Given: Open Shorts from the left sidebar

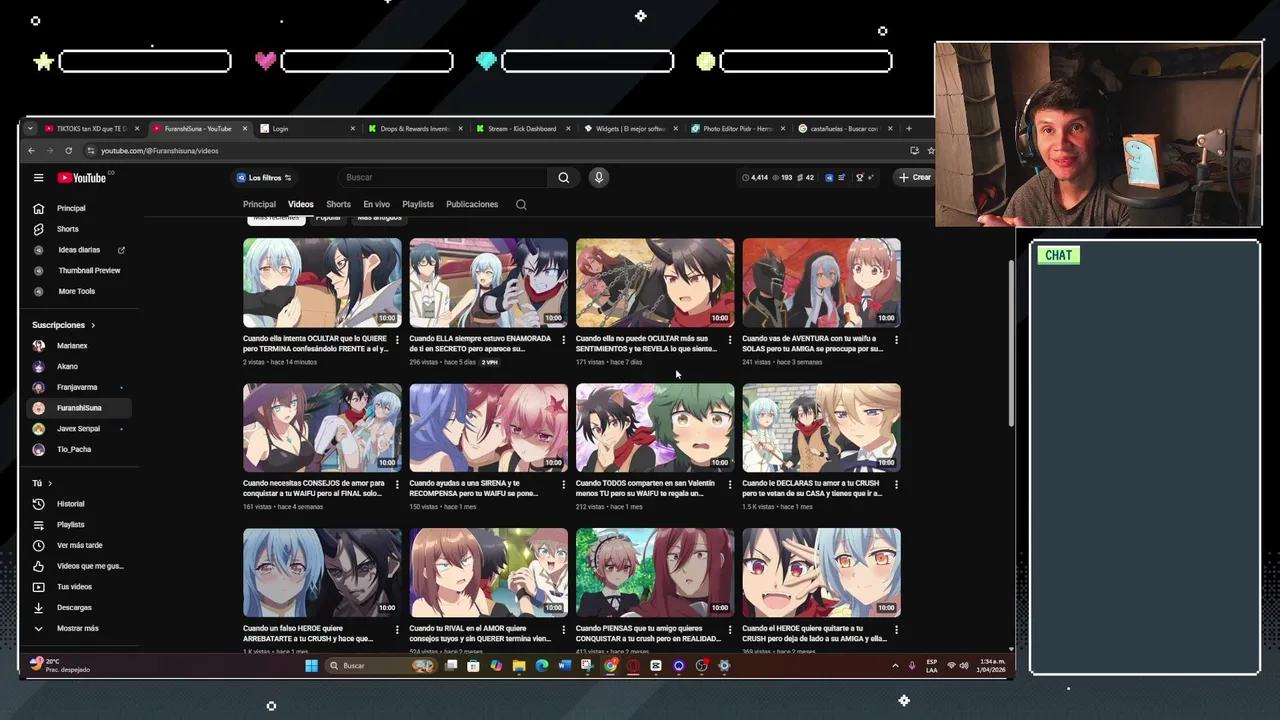Looking at the screenshot, I should (79, 229).
